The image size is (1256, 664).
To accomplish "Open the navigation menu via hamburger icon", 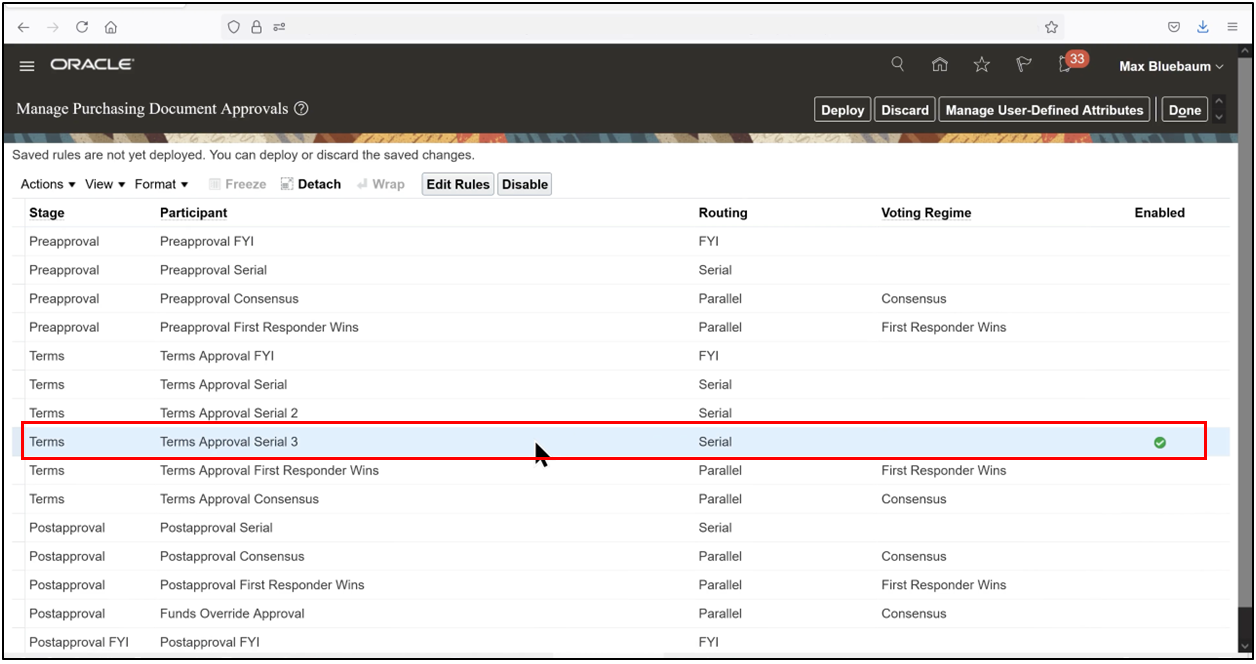I will pos(26,65).
